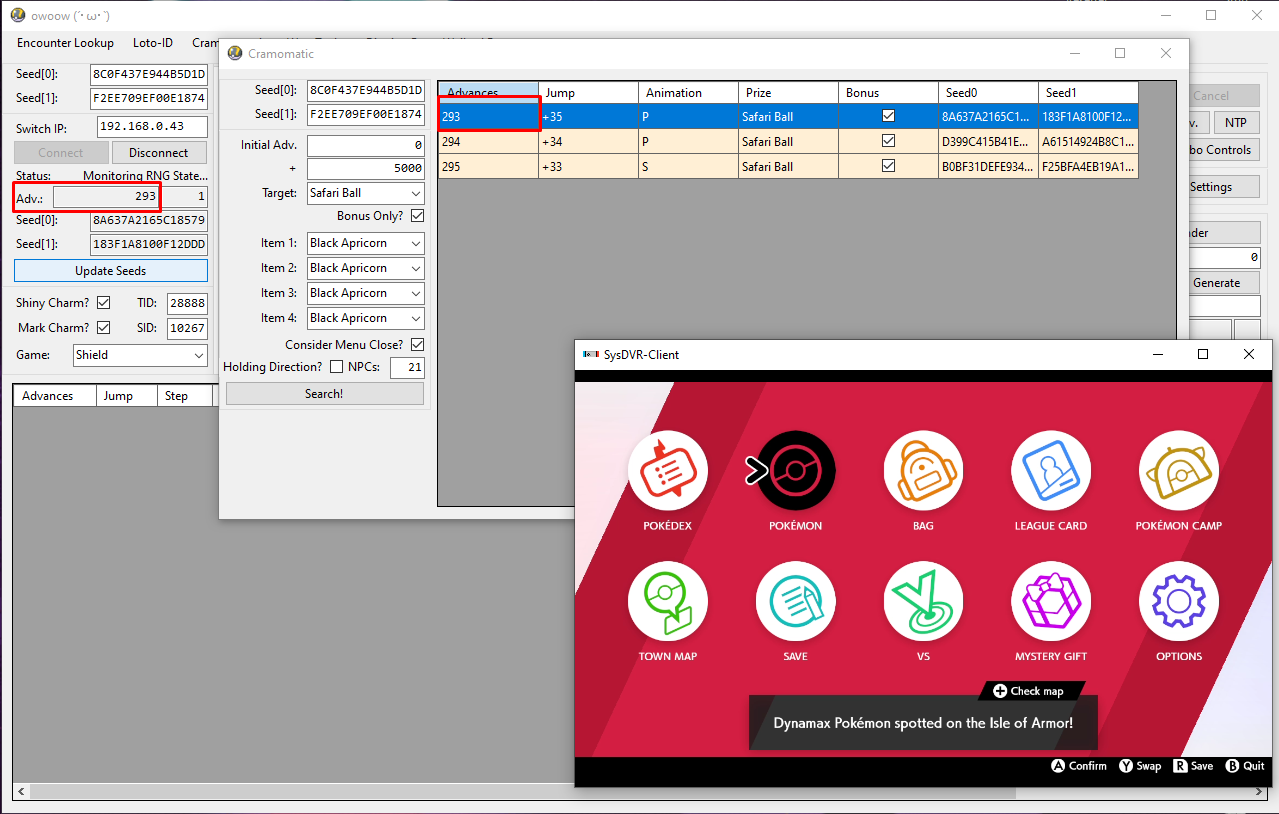Sort results by Advances column header
Viewport: 1279px width, 814px height.
pos(488,92)
